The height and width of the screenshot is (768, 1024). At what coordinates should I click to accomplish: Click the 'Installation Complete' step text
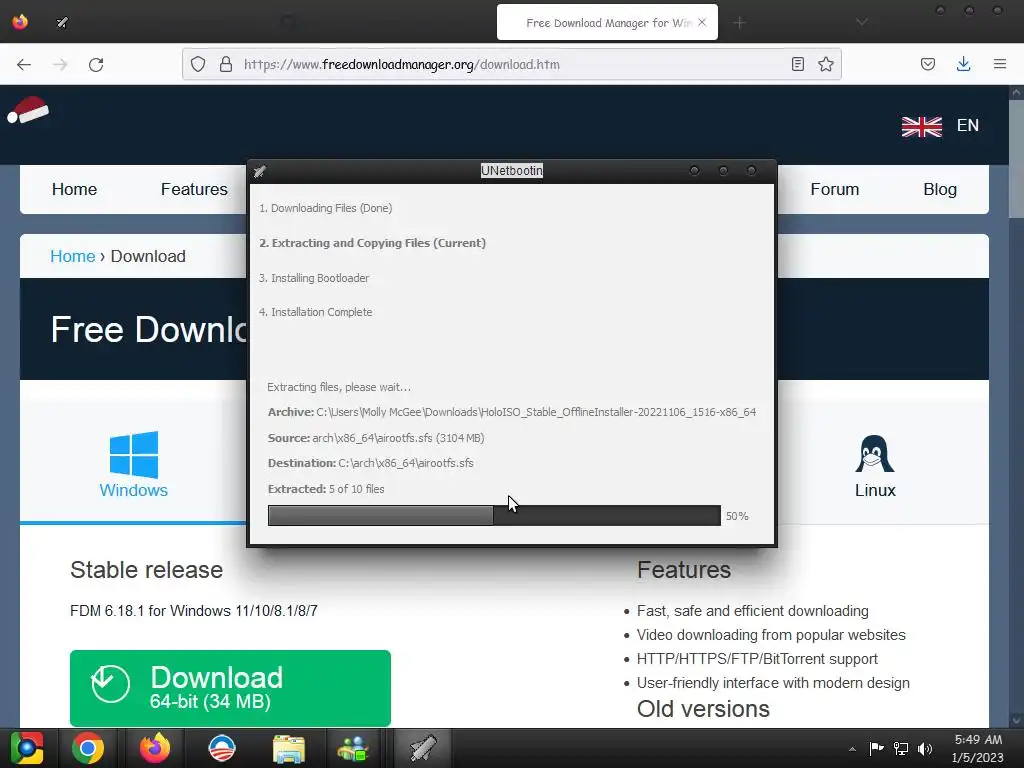coord(315,312)
